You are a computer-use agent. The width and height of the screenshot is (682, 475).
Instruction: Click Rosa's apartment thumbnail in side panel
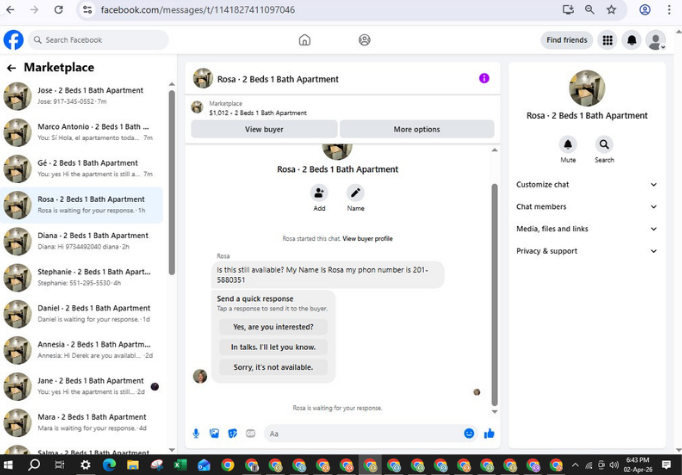[x=587, y=88]
